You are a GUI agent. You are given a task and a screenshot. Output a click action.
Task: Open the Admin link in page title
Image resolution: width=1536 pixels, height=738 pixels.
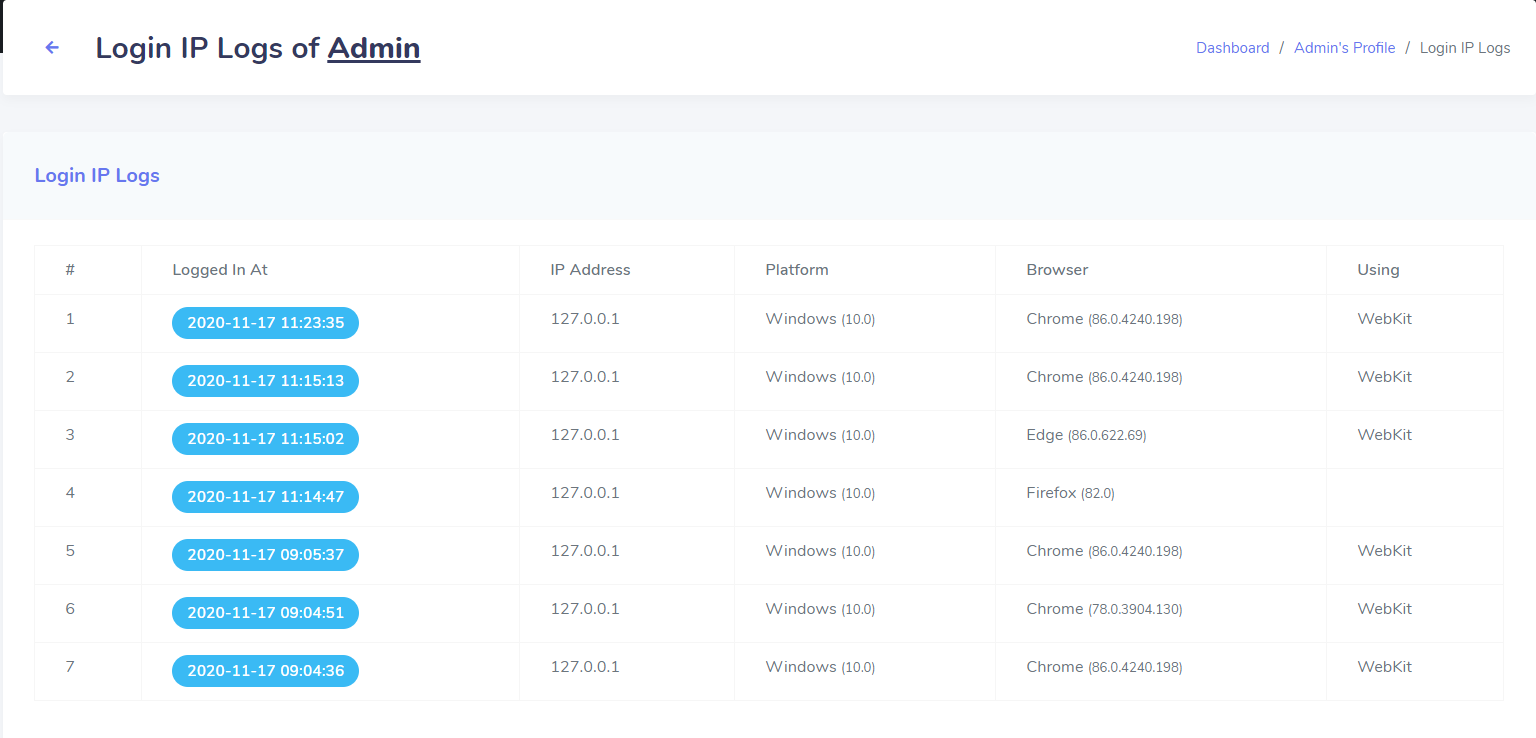pyautogui.click(x=374, y=48)
